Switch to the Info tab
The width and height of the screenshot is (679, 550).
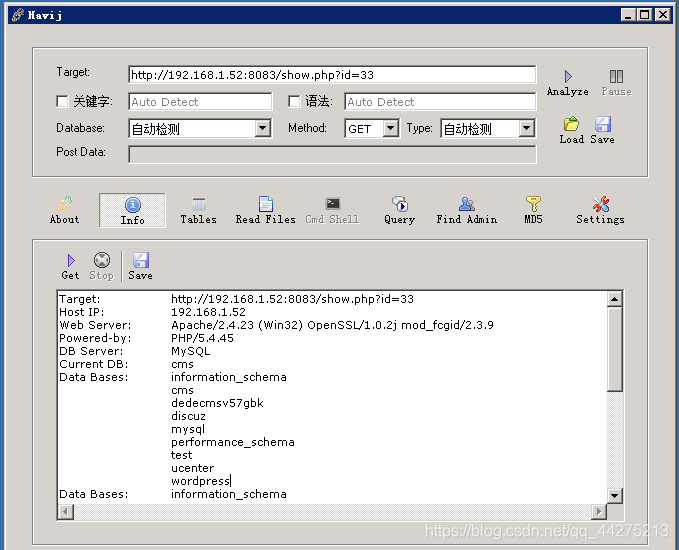pyautogui.click(x=133, y=210)
